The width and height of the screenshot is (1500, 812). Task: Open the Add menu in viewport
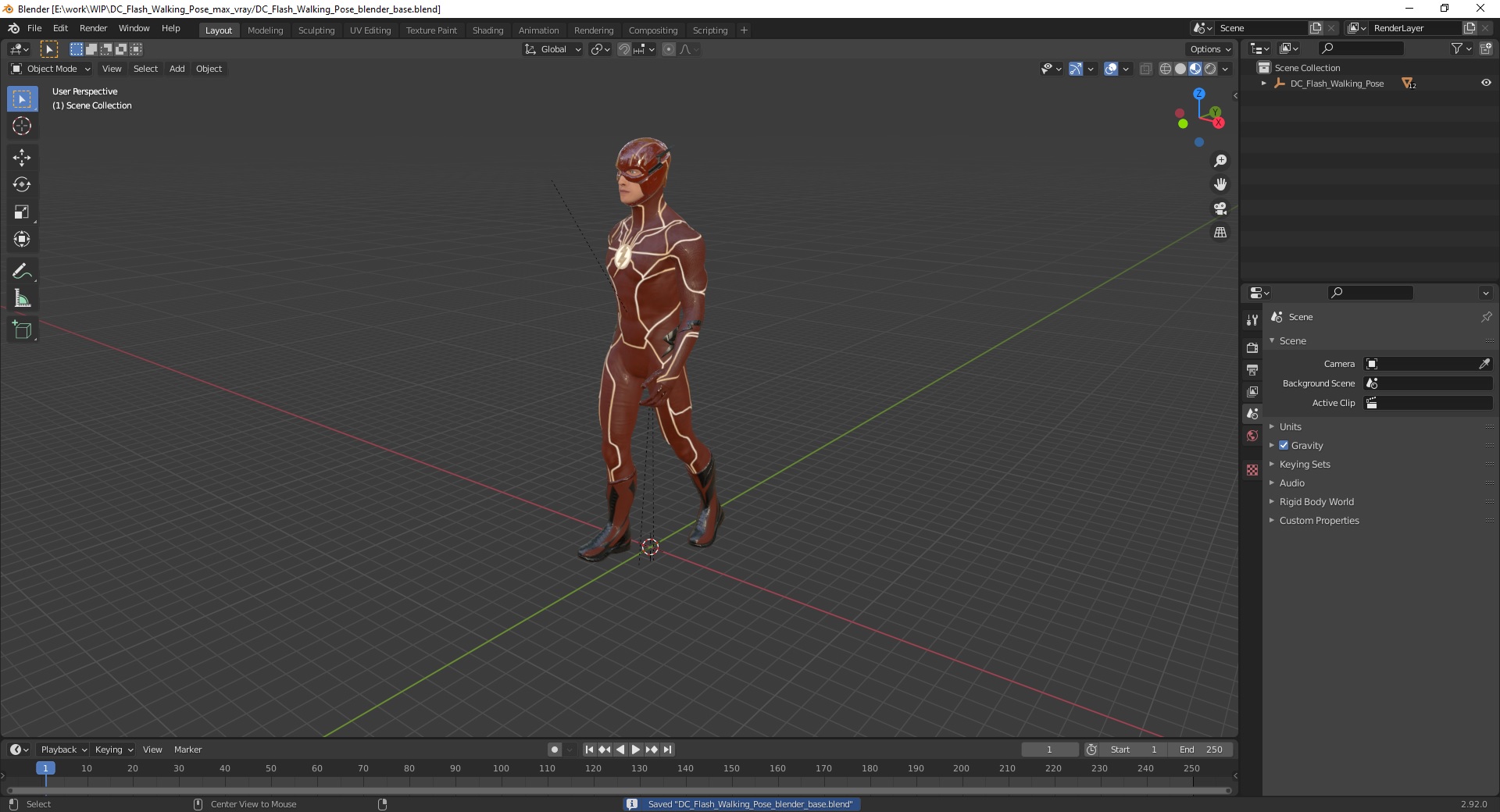click(177, 69)
